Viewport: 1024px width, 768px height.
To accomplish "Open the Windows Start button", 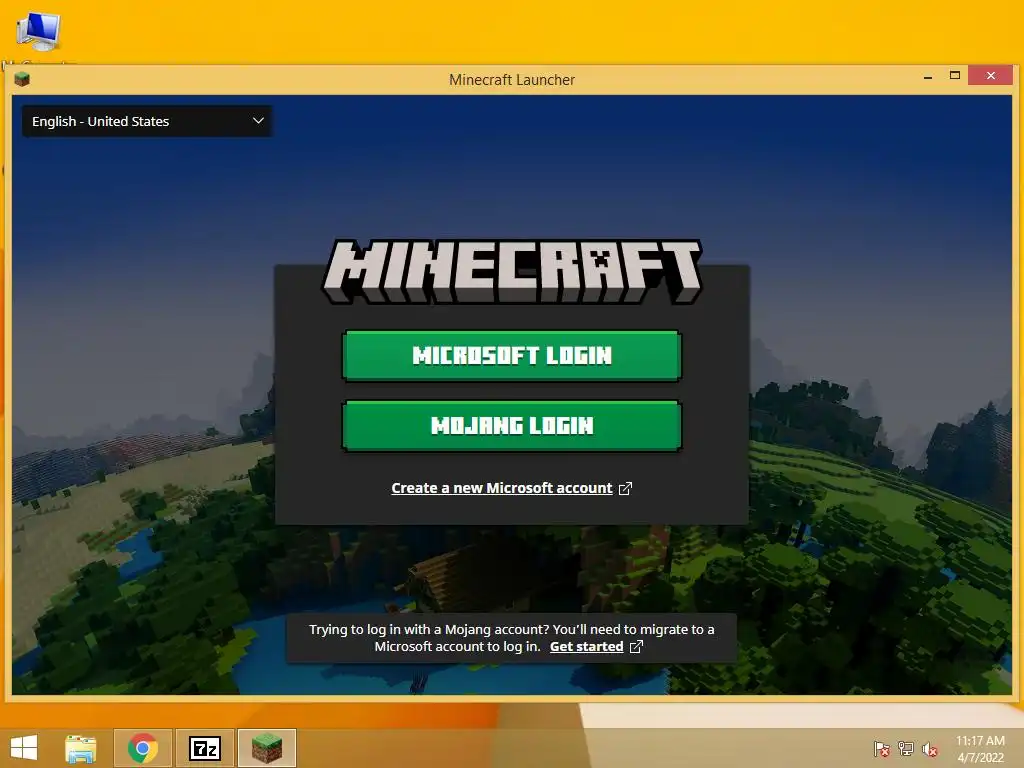I will [24, 748].
